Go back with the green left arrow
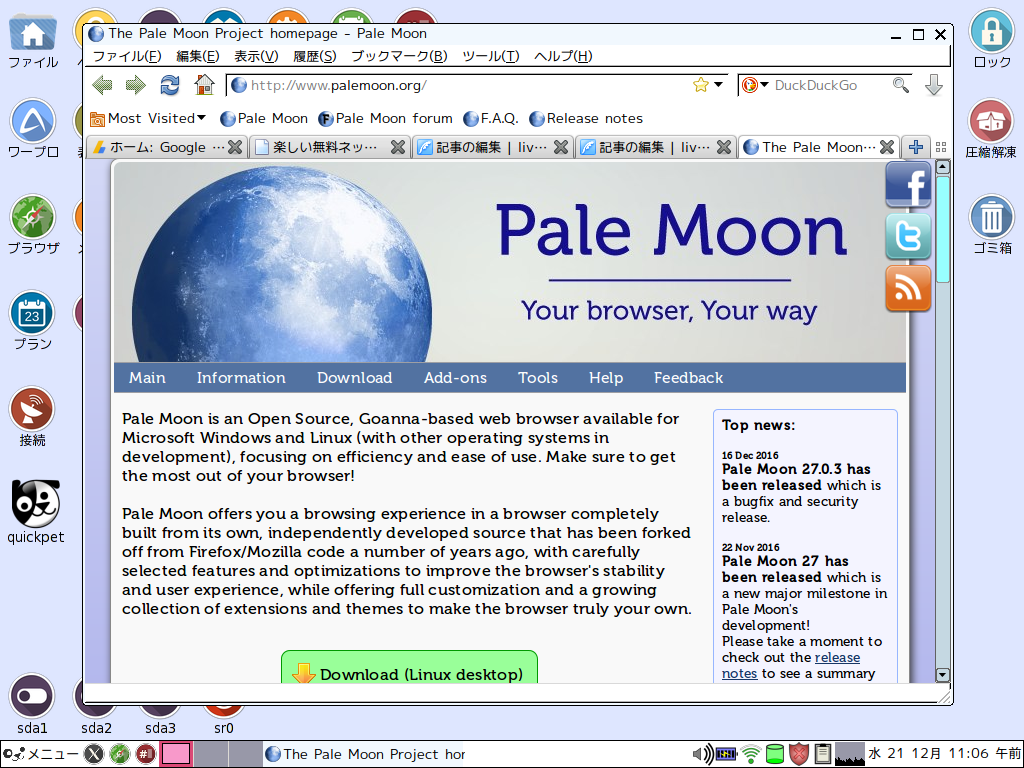 click(102, 85)
